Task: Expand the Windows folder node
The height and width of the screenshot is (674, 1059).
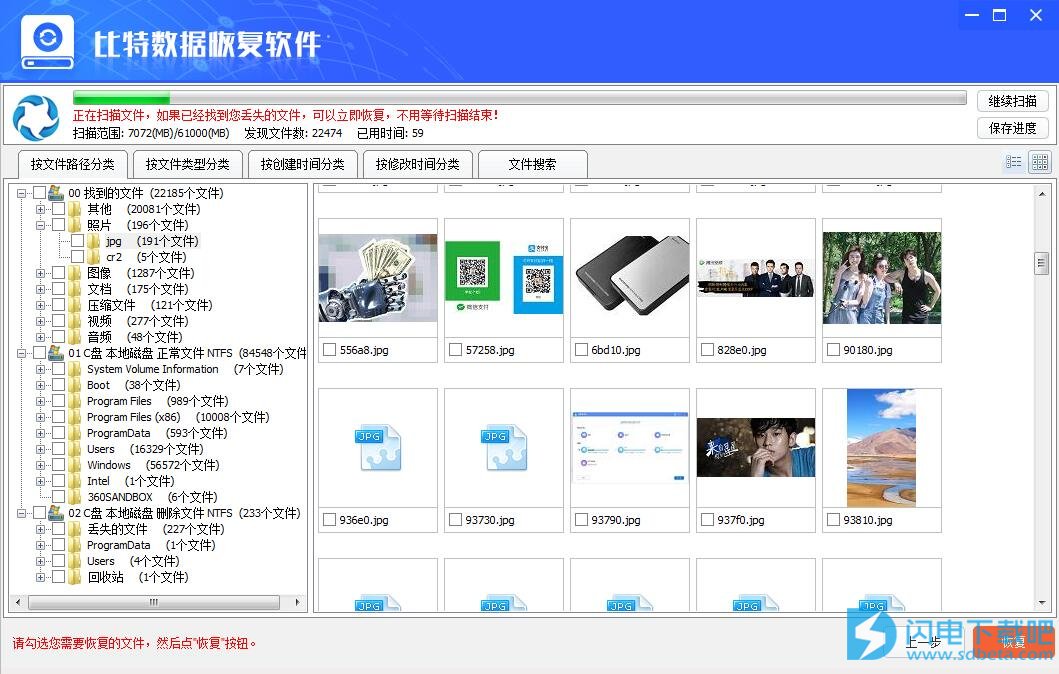Action: [x=41, y=465]
